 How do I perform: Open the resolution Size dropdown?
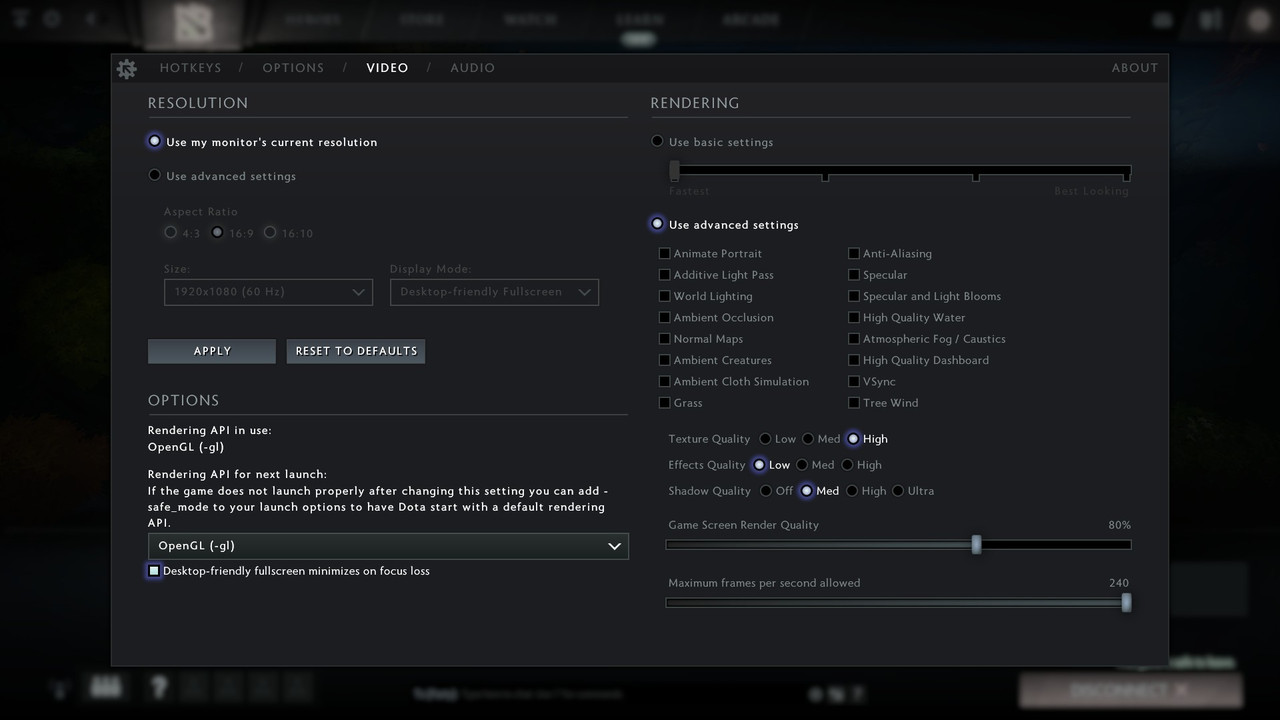click(268, 292)
